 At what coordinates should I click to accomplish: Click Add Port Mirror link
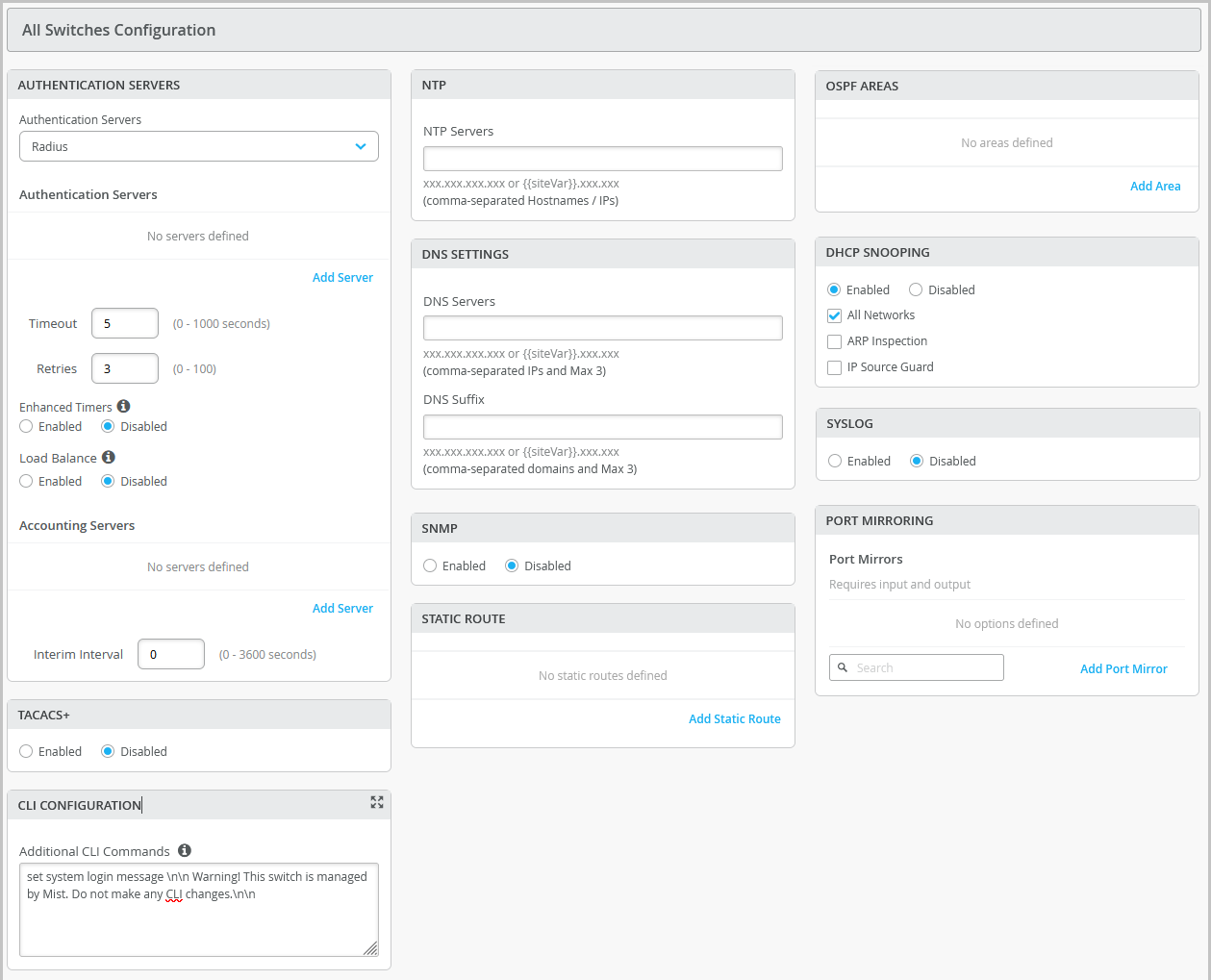tap(1123, 668)
